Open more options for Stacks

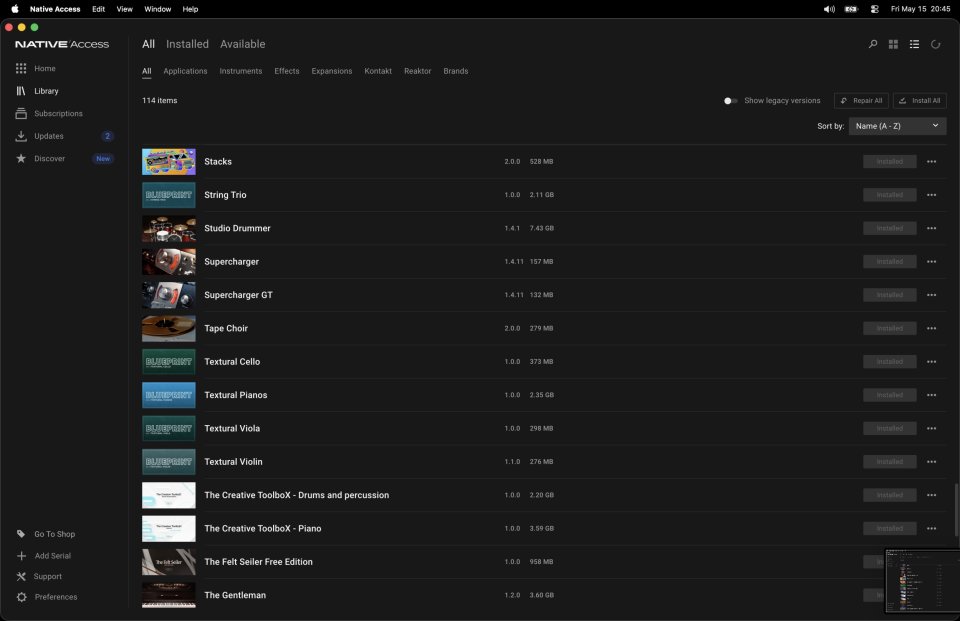pyautogui.click(x=931, y=162)
